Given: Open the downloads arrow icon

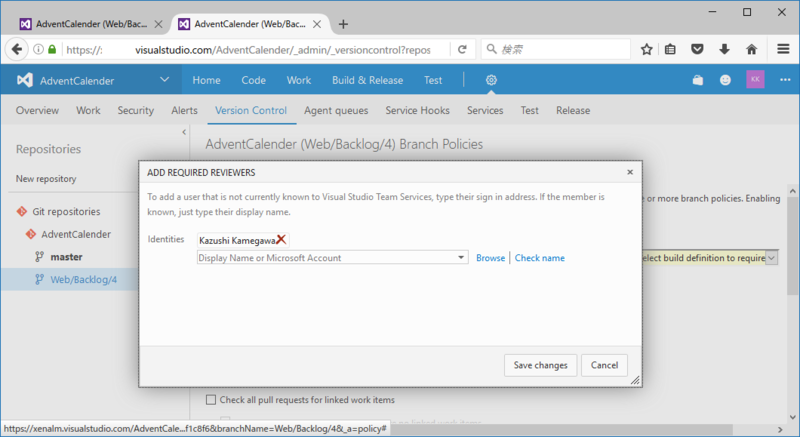Looking at the screenshot, I should pyautogui.click(x=724, y=49).
